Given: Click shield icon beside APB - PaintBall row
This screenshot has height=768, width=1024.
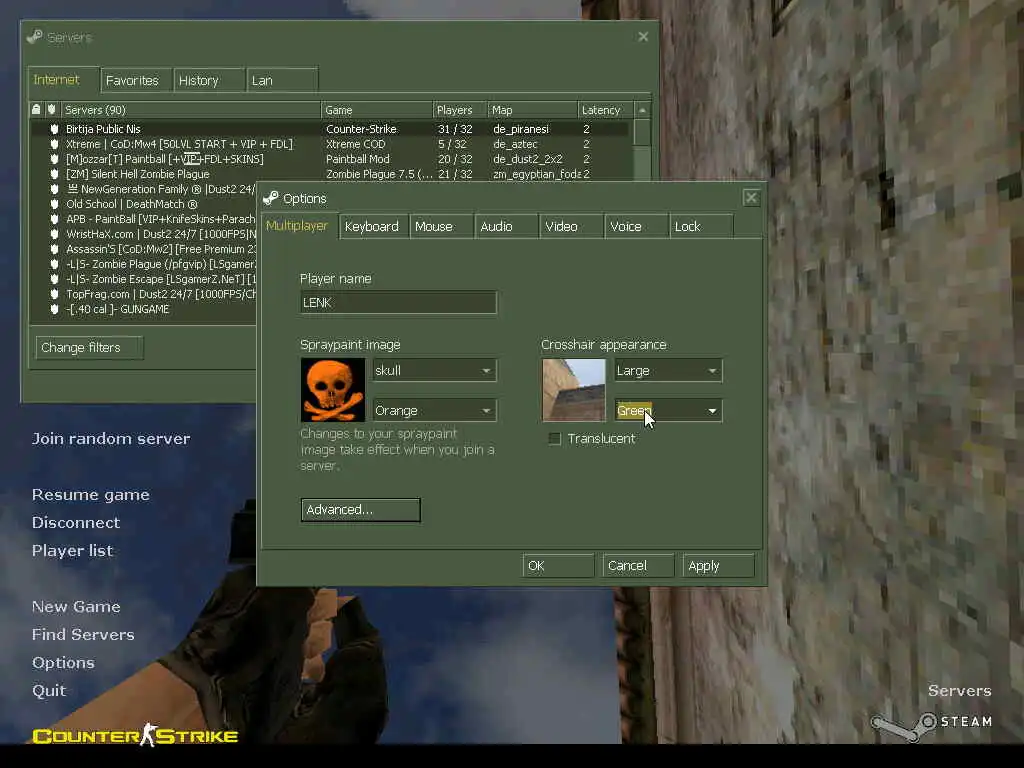Looking at the screenshot, I should click(54, 219).
